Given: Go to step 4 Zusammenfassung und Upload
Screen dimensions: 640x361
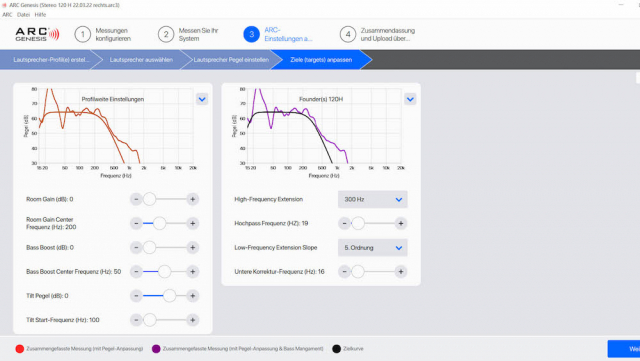Looking at the screenshot, I should pyautogui.click(x=378, y=35).
